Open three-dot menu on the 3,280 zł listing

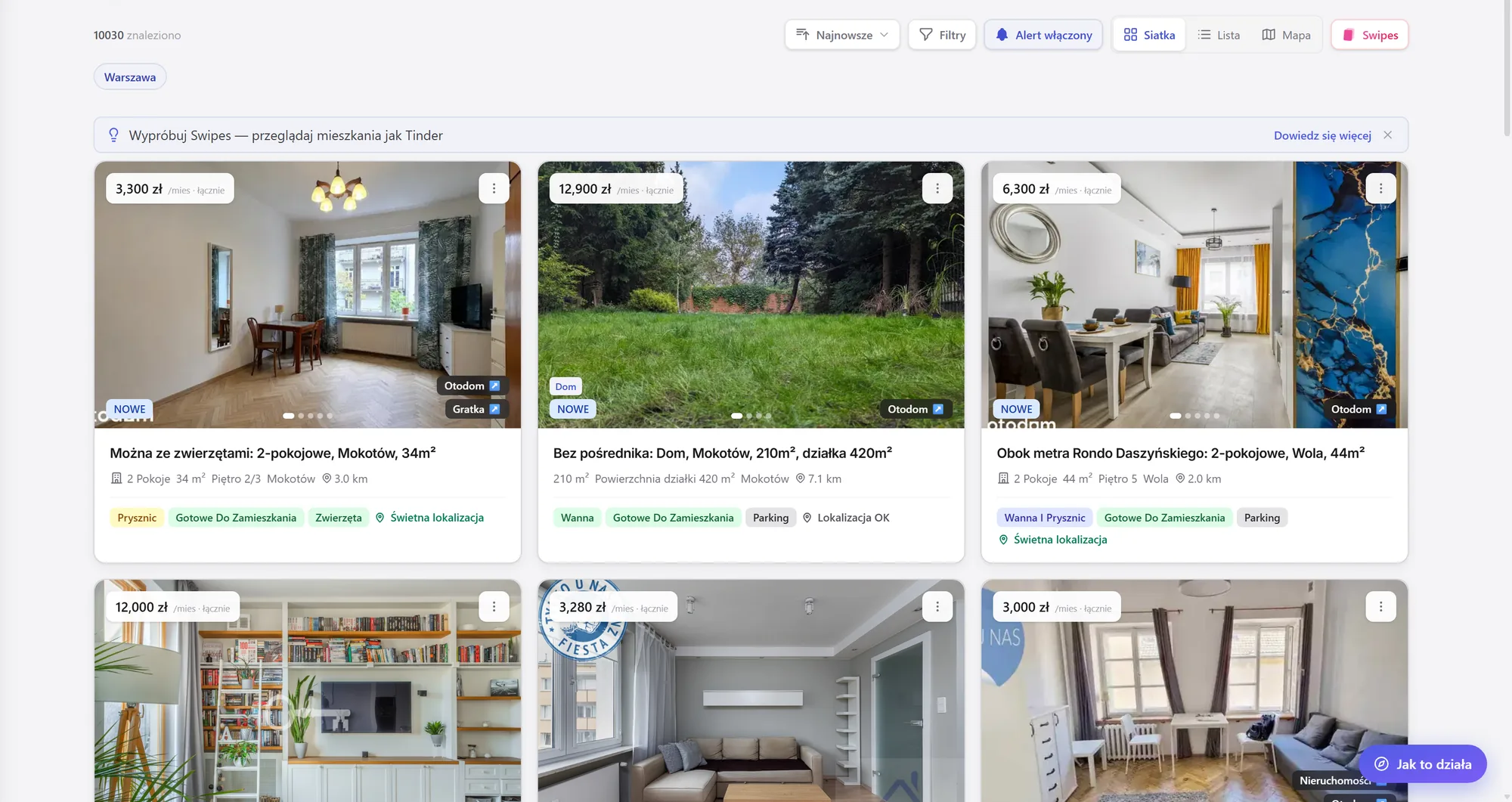937,606
